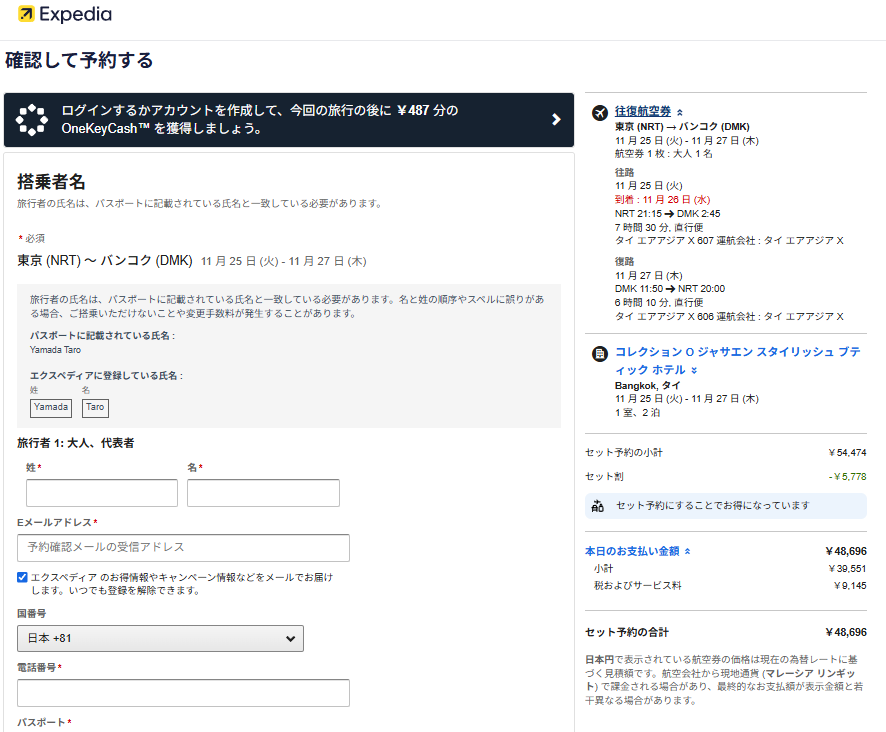This screenshot has width=886, height=732.
Task: Click the bundle savings icon beside セット予約
Action: pos(598,506)
